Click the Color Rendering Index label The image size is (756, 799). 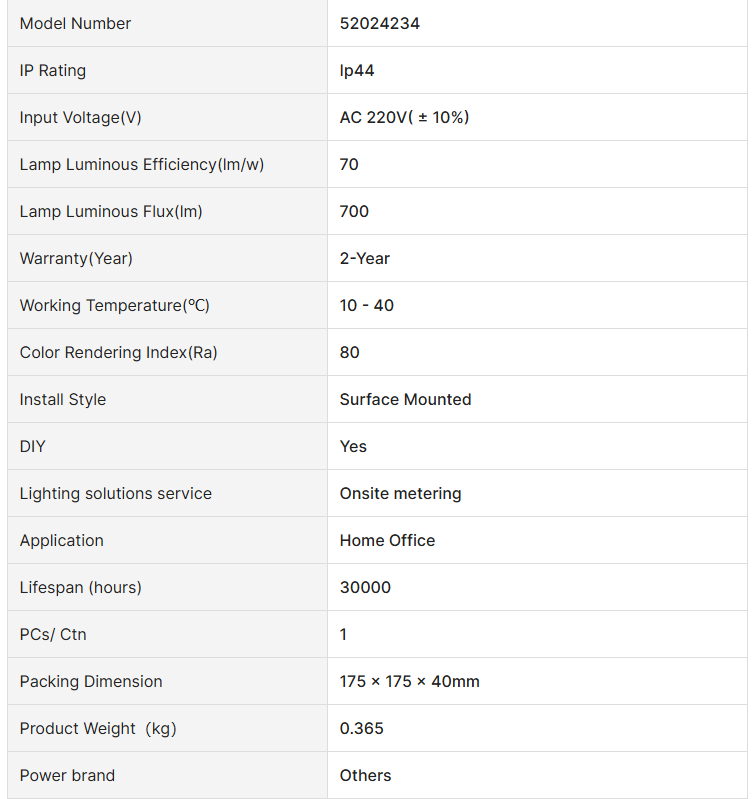click(119, 353)
